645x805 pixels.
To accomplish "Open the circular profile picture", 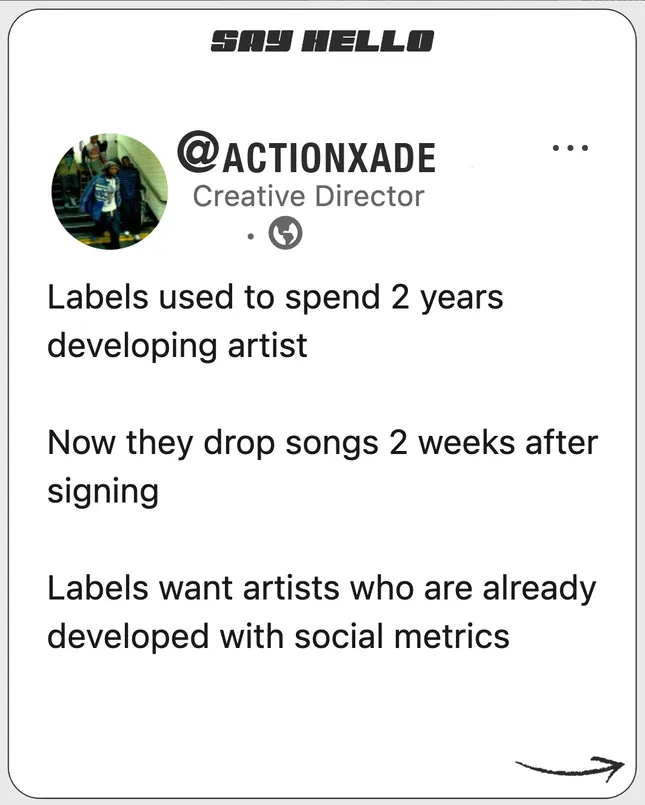I will point(109,191).
